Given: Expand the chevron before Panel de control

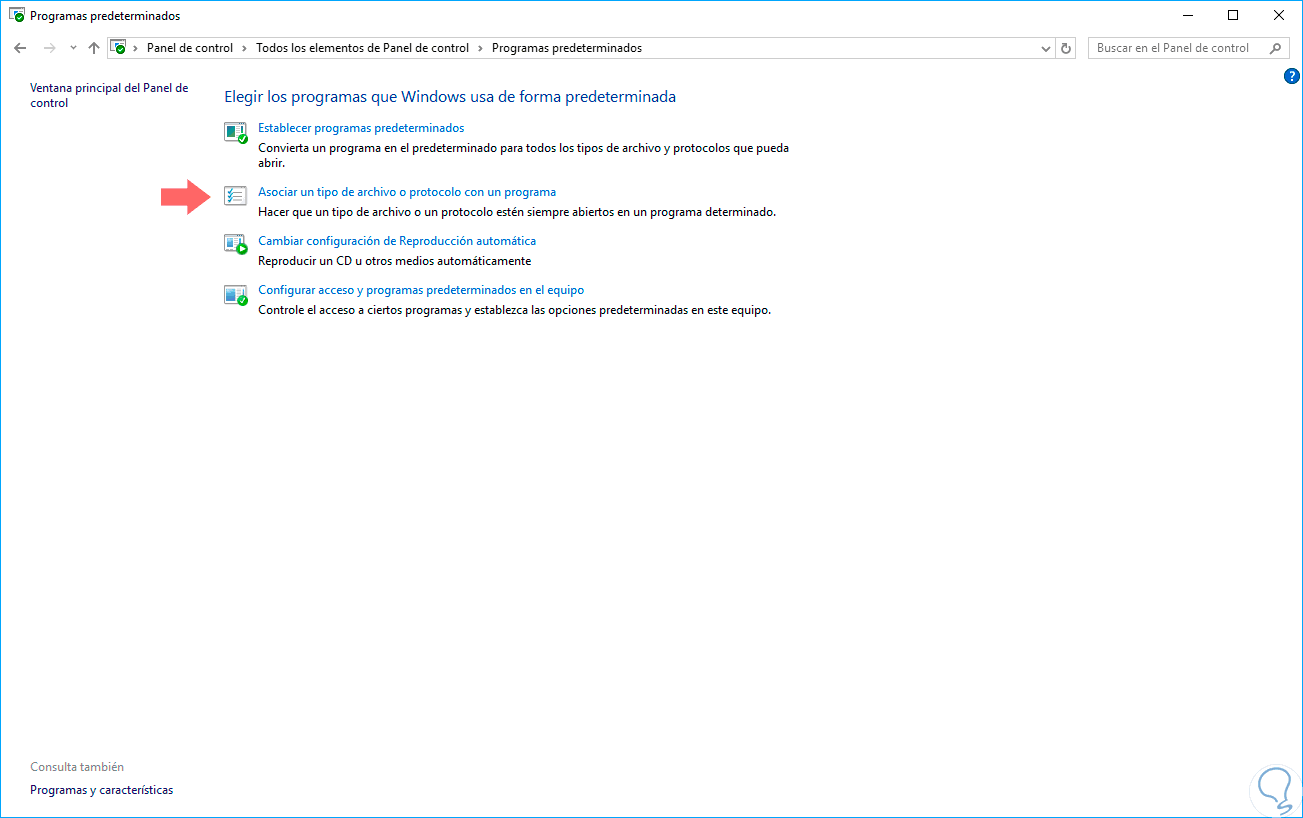Looking at the screenshot, I should [x=136, y=48].
